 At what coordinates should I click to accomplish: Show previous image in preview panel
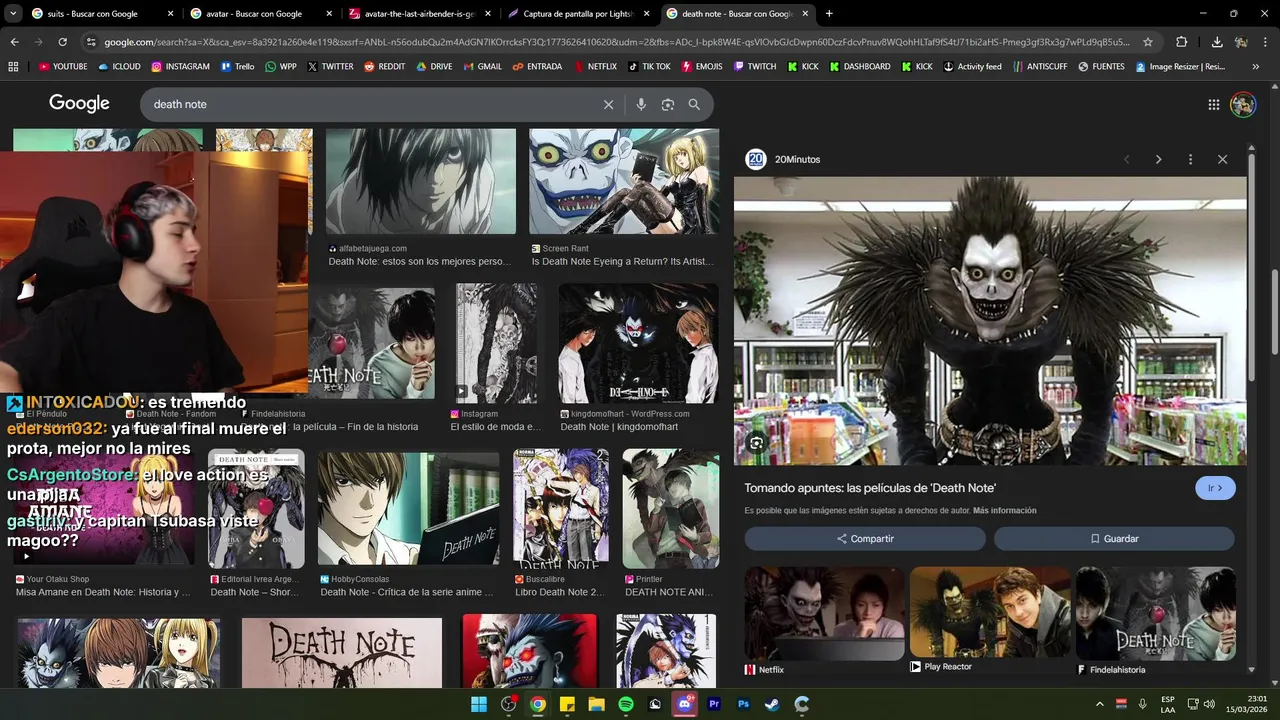click(1126, 159)
